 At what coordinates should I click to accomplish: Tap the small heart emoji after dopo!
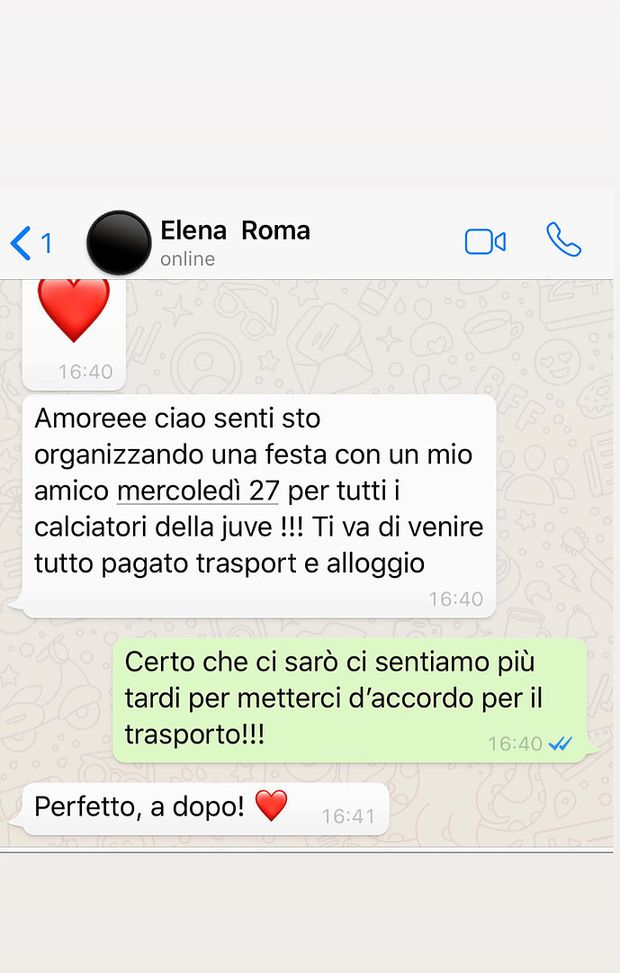[x=271, y=805]
